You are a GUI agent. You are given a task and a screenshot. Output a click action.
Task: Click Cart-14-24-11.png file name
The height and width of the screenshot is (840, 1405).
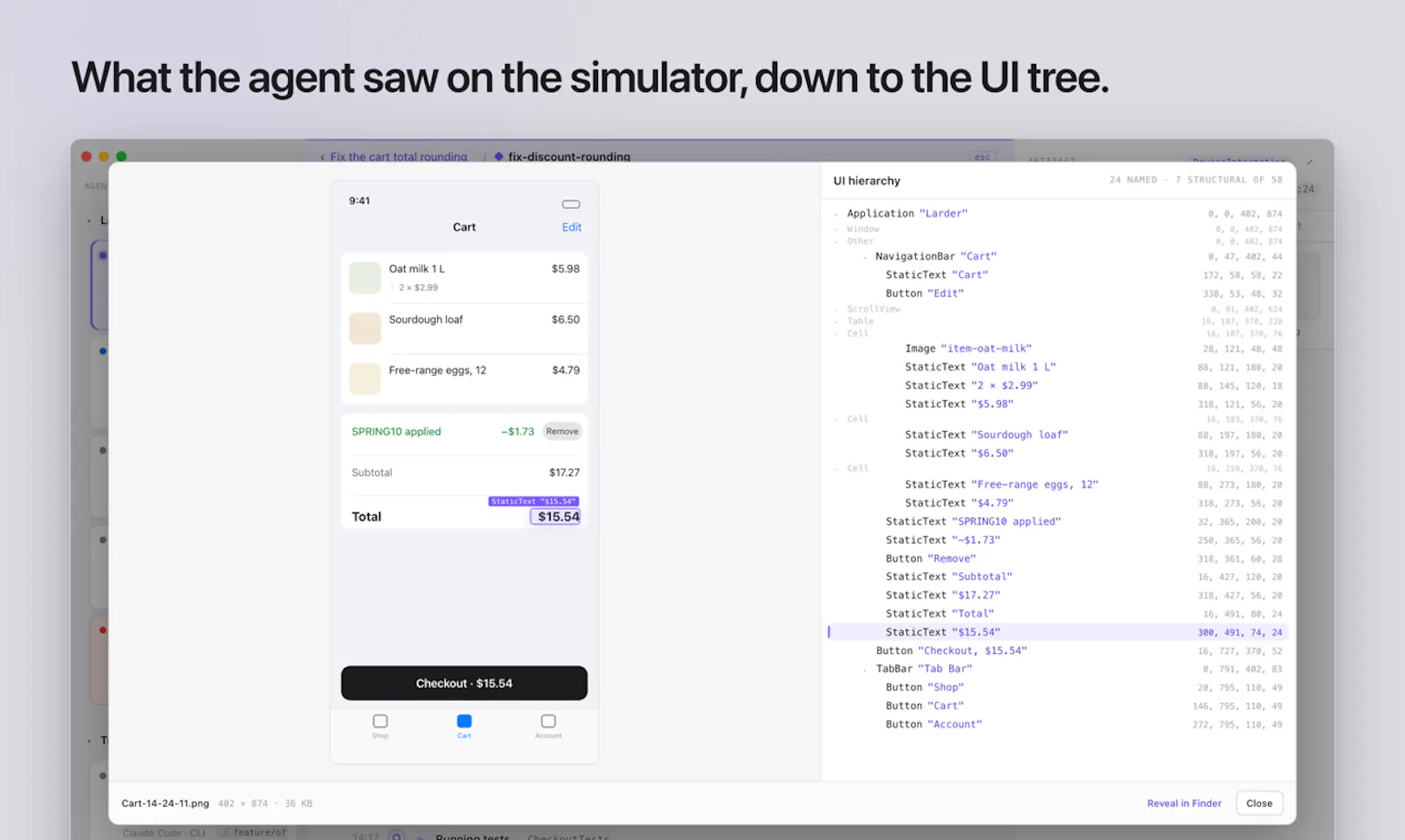[x=165, y=803]
